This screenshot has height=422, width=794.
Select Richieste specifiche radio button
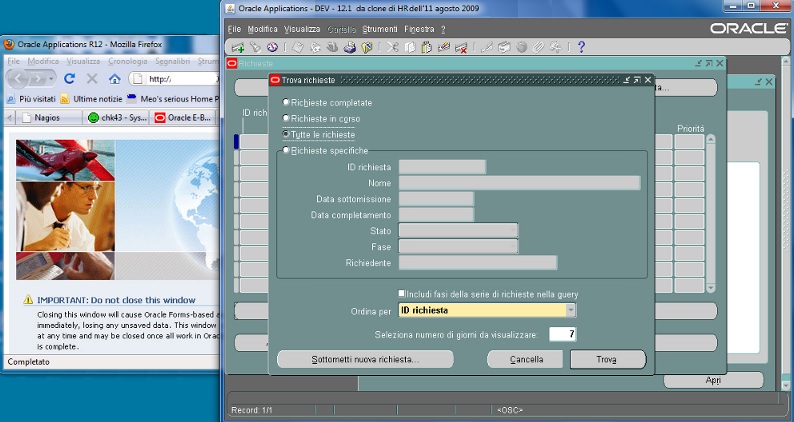click(x=286, y=150)
